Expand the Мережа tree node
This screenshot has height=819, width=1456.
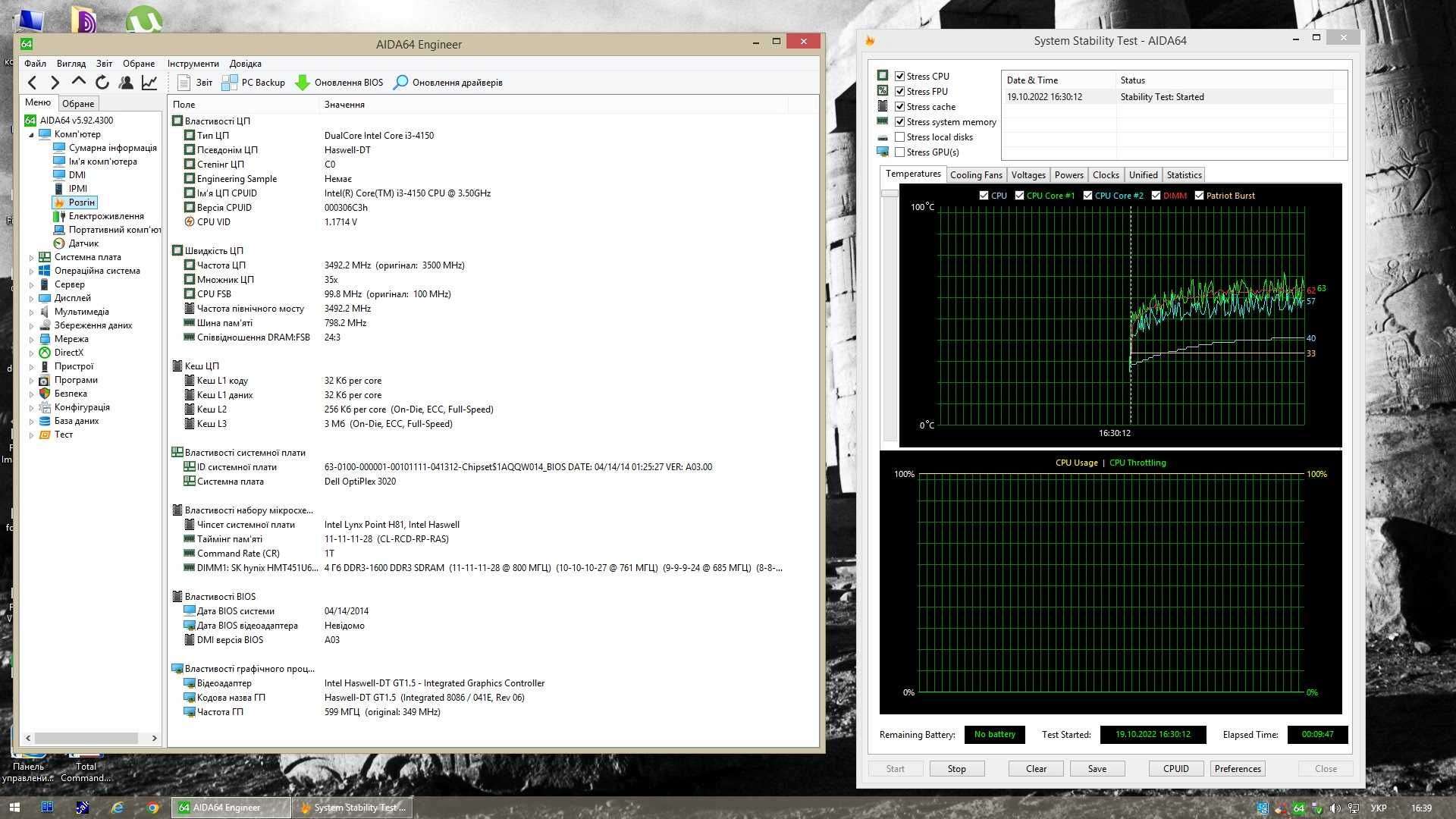31,340
